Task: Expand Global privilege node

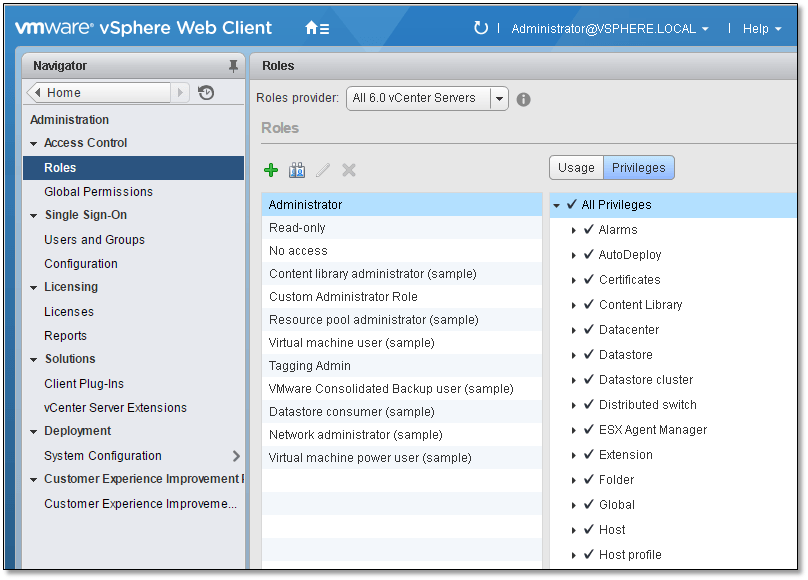Action: [x=573, y=505]
